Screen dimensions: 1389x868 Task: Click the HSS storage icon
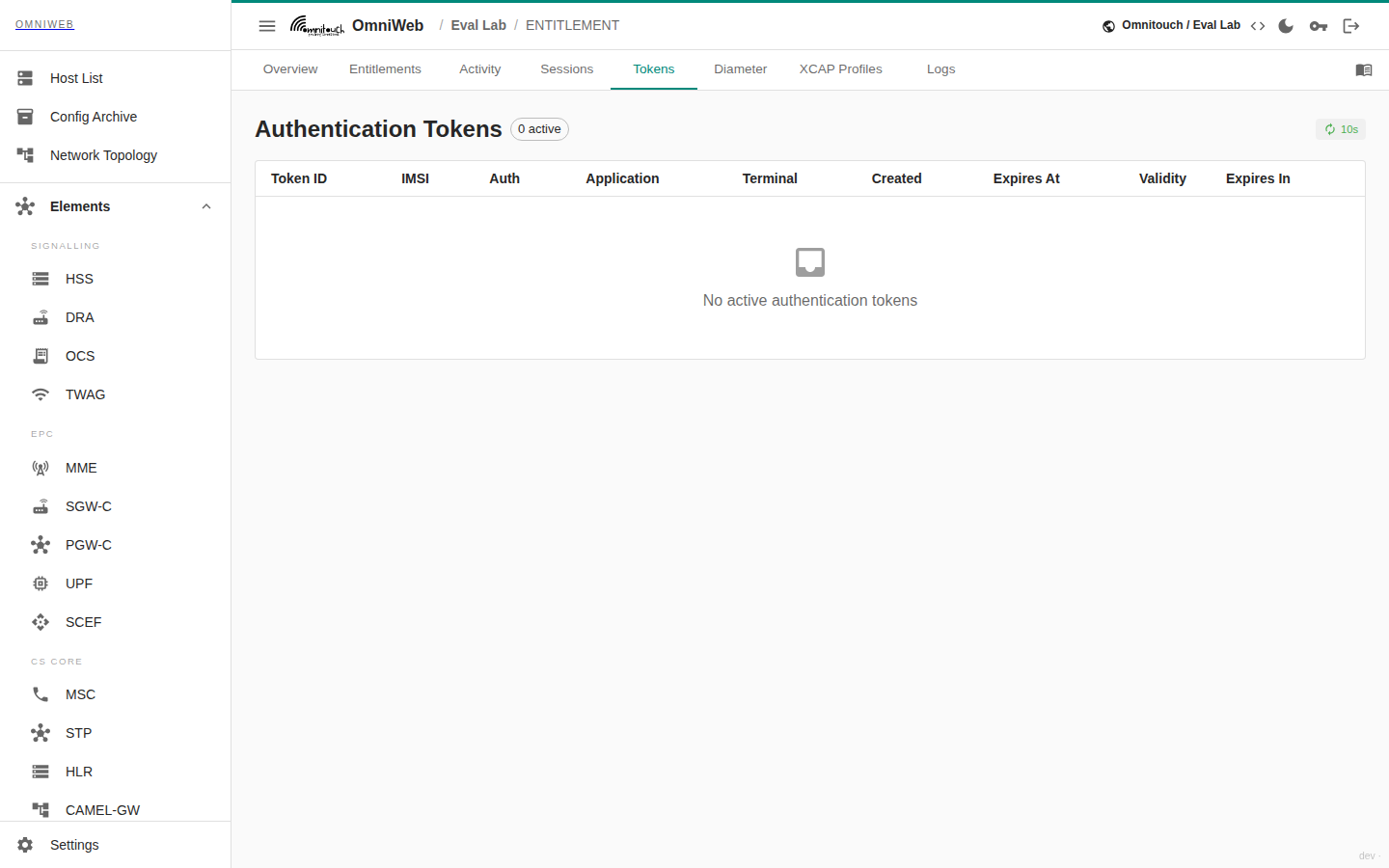41,279
